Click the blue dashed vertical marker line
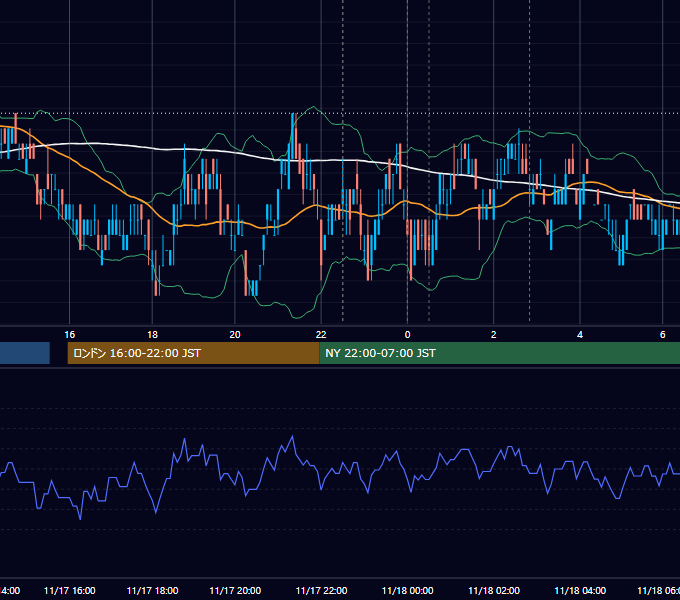The height and width of the screenshot is (600, 680). (x=530, y=160)
